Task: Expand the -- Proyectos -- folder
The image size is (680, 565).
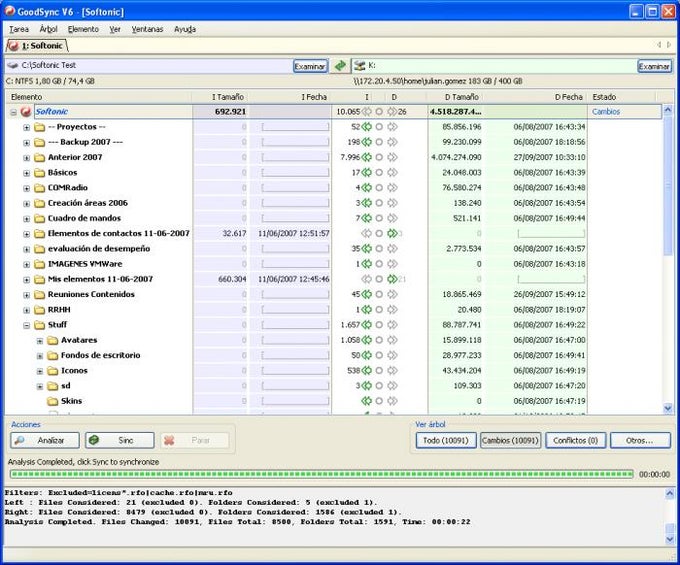Action: [x=26, y=128]
